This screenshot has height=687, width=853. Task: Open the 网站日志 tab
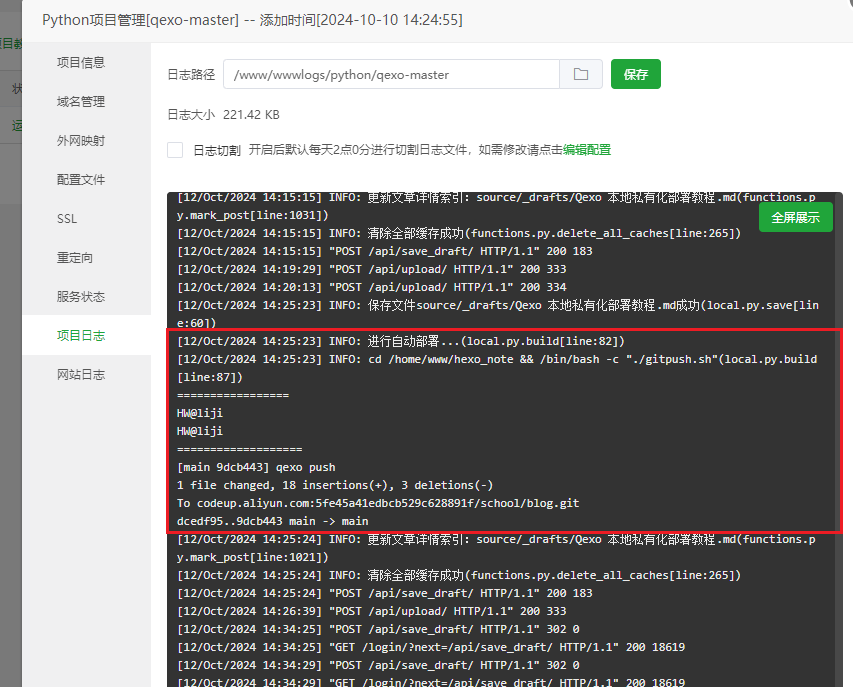pos(81,375)
